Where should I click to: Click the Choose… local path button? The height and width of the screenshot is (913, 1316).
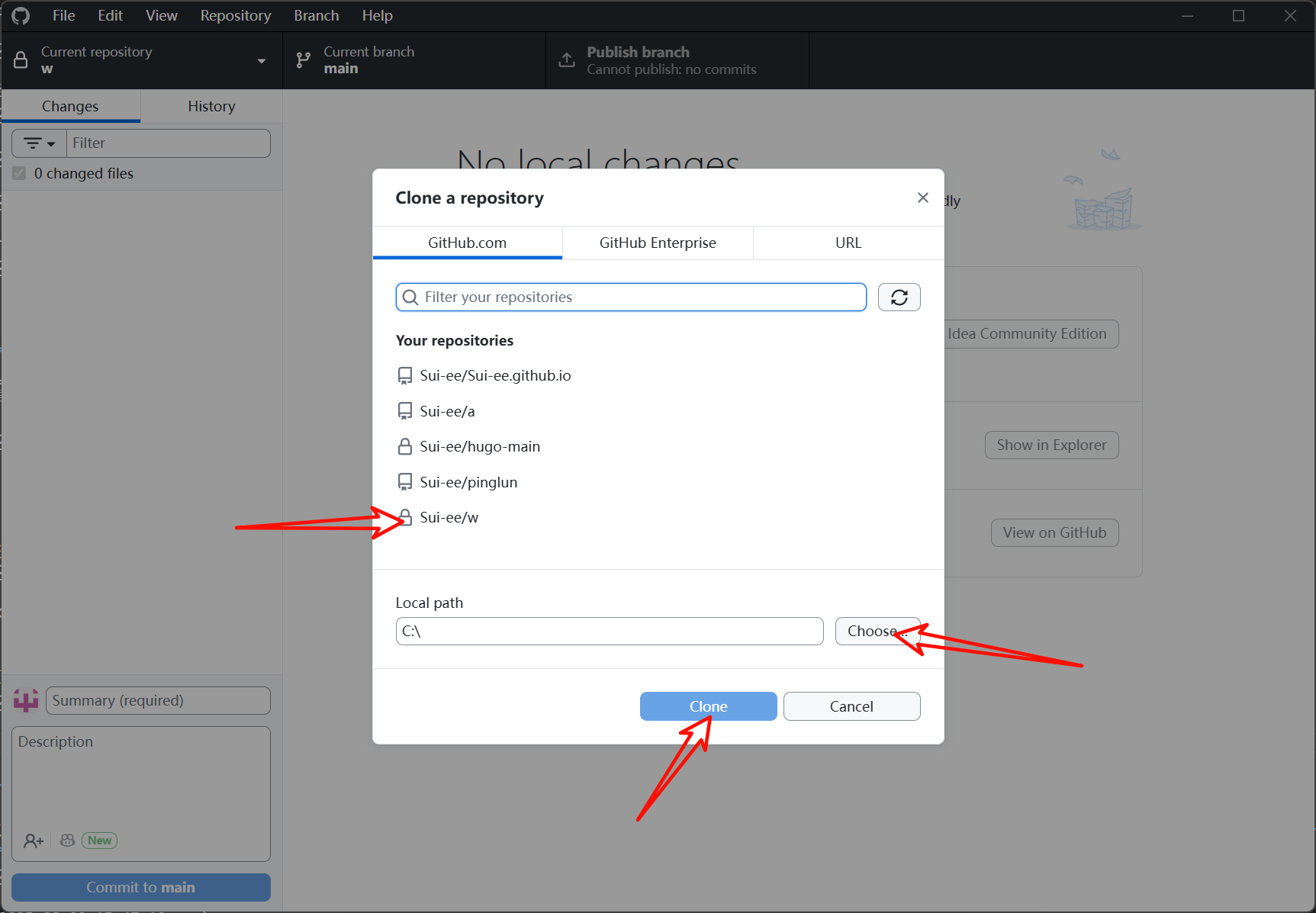[877, 631]
